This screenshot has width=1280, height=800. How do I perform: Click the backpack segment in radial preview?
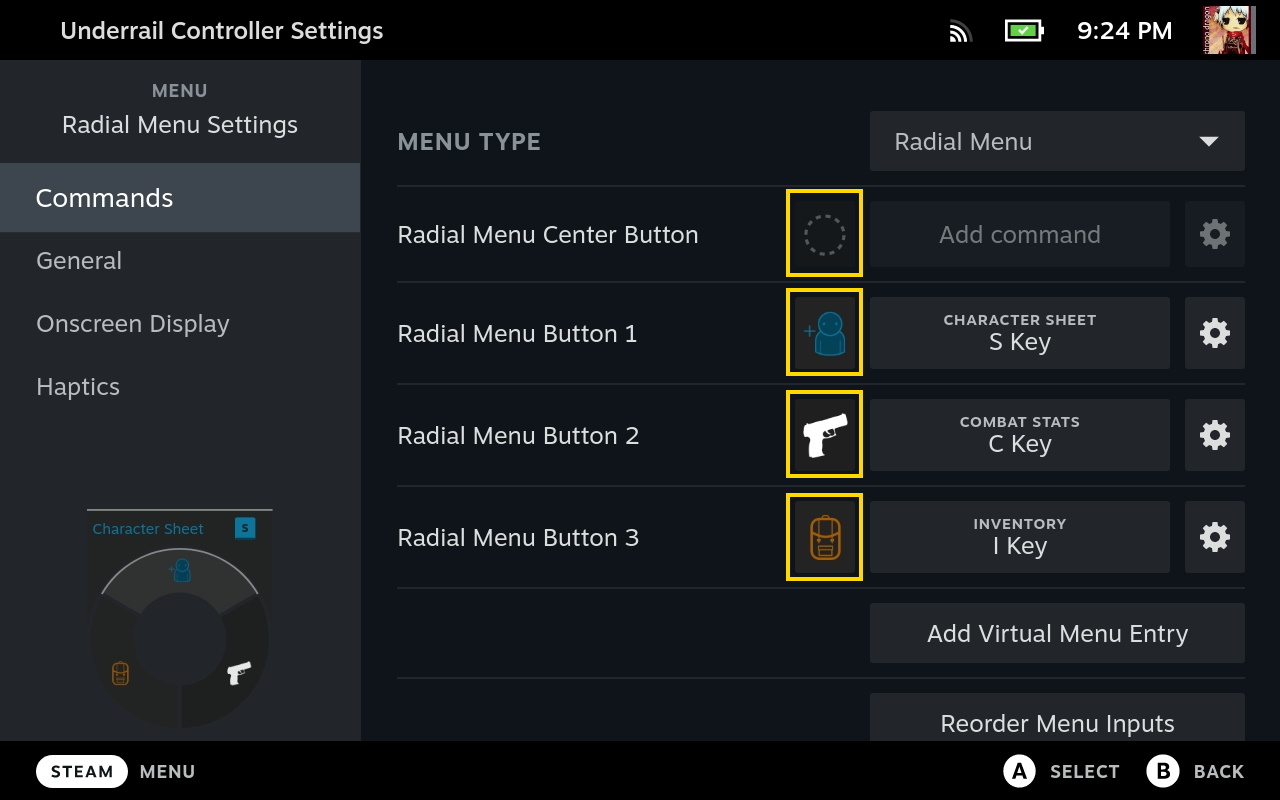tap(120, 673)
